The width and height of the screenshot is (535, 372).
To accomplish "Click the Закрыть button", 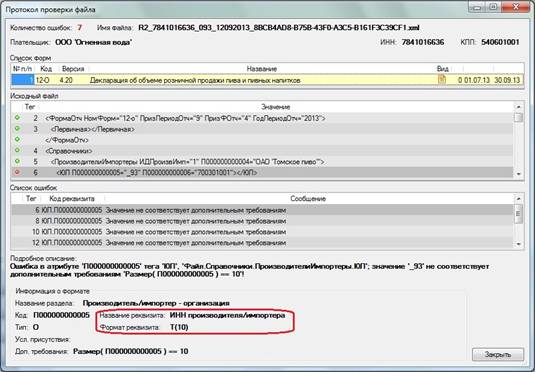I will (x=498, y=354).
